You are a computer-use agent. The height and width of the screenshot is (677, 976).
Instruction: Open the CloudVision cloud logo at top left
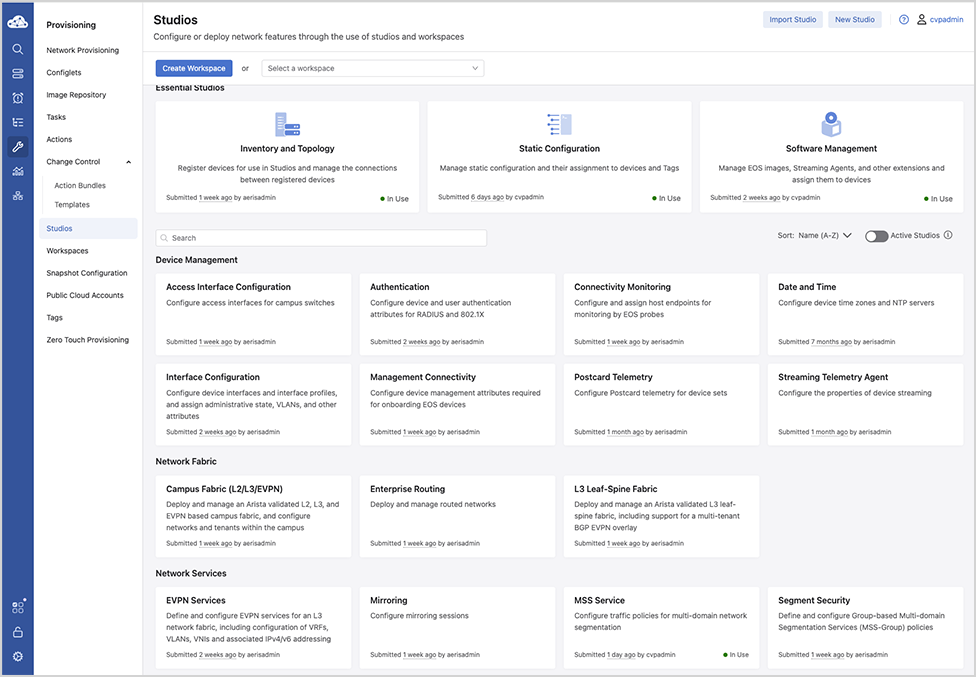[16, 20]
